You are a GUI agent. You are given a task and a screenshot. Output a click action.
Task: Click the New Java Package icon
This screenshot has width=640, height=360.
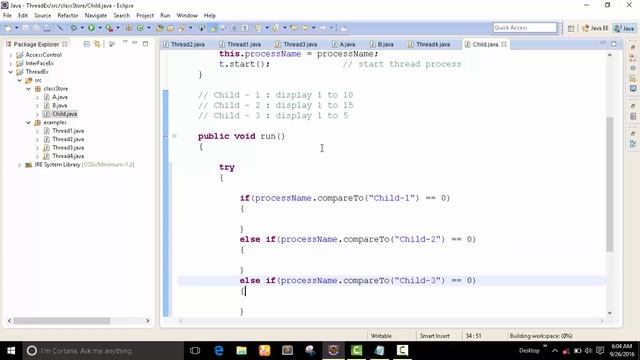coord(129,28)
